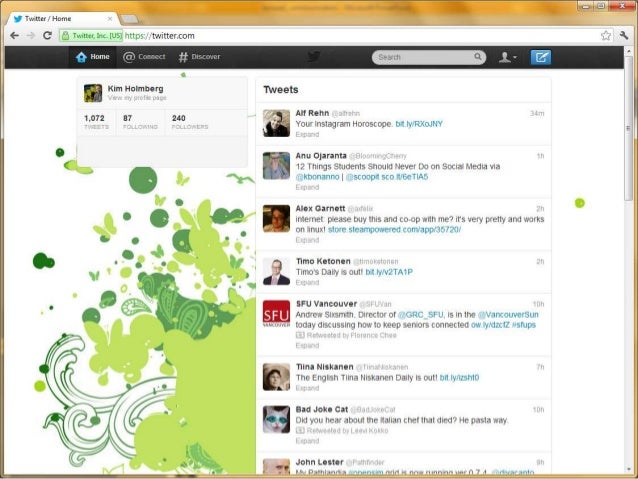
Task: Expand Timo Ketonen's tweet
Action: [307, 282]
